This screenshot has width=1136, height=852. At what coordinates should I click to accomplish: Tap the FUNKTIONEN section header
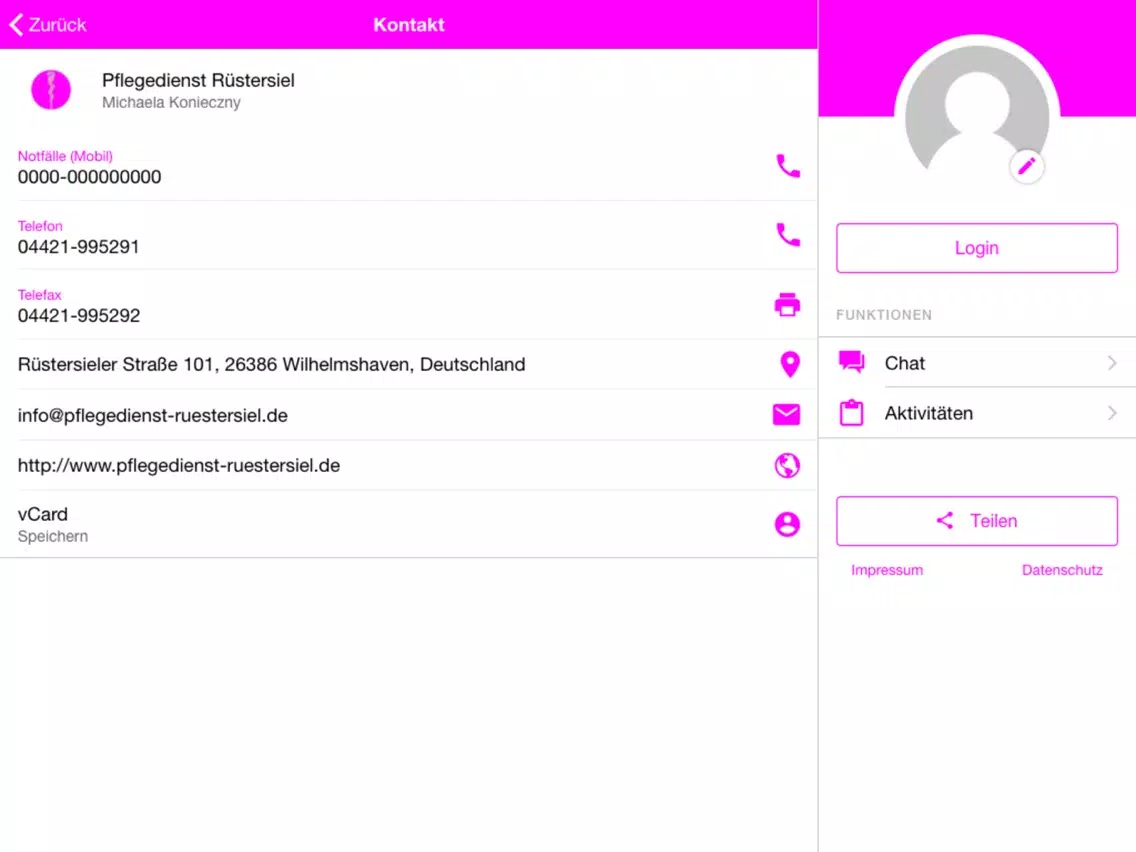(x=884, y=315)
